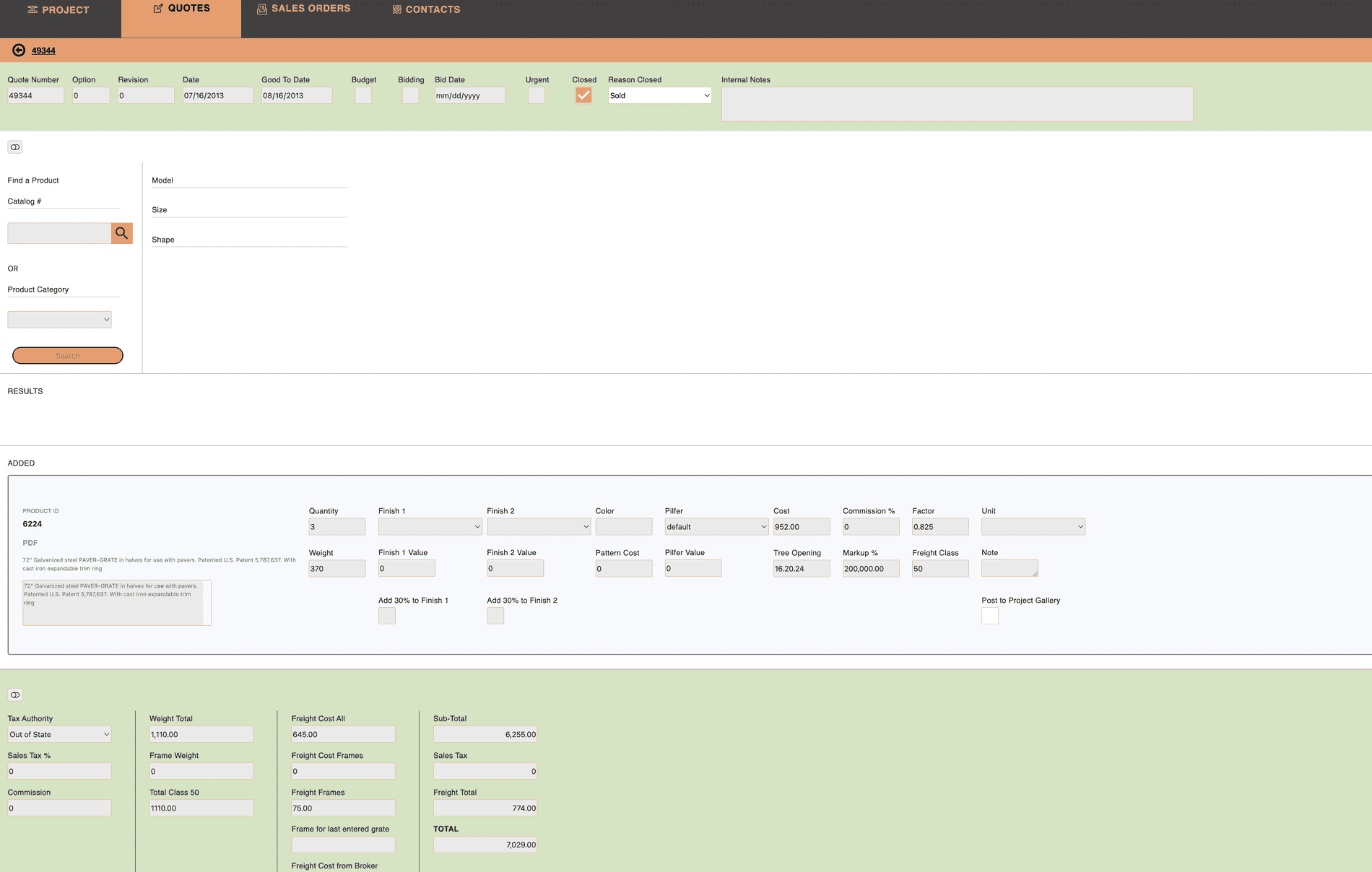Click the Weight field showing 370
The width and height of the screenshot is (1372, 872).
(337, 569)
